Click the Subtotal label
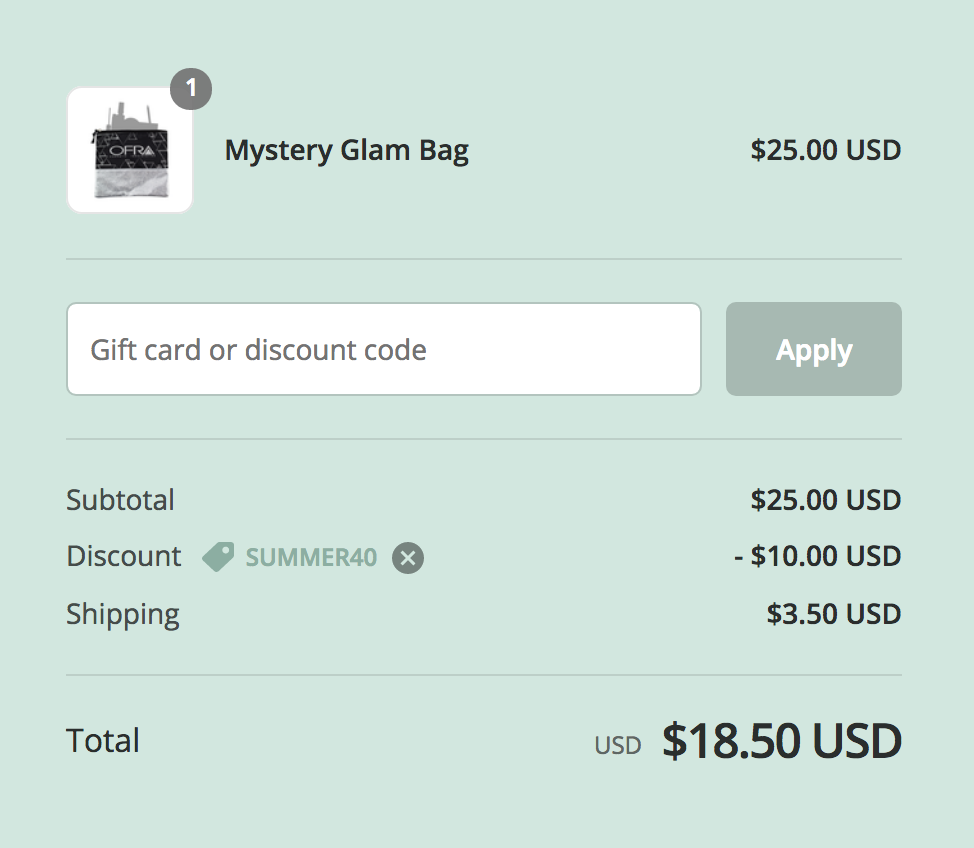This screenshot has height=848, width=974. click(121, 499)
